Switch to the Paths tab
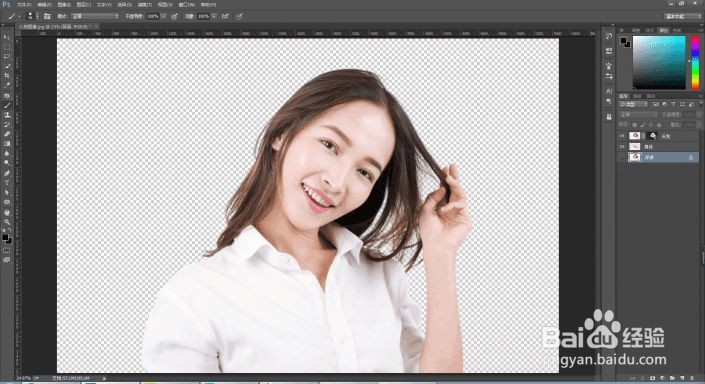Screen dimensions: 705x384 651,96
